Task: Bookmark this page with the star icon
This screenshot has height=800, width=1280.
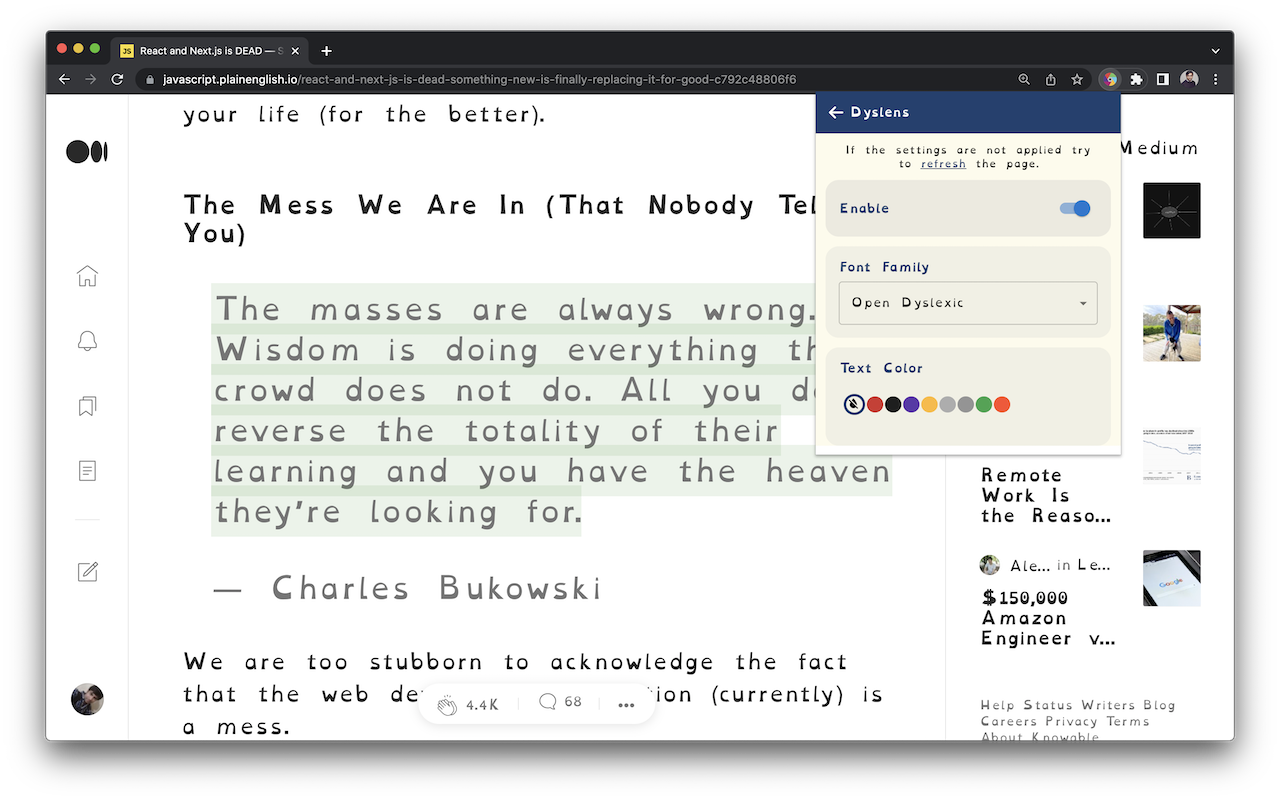Action: (x=1077, y=79)
